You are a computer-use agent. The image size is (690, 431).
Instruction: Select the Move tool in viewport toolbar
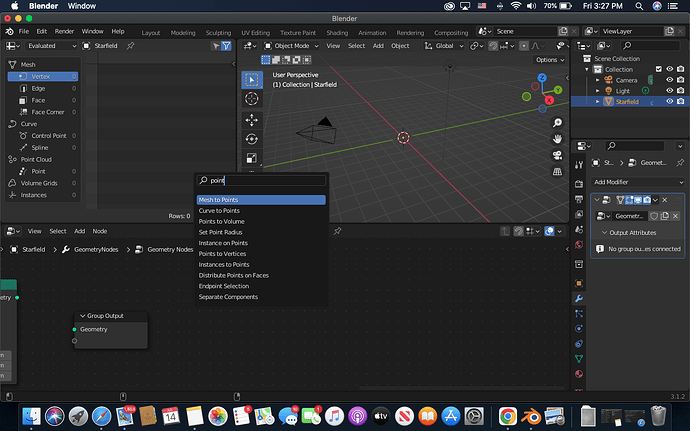point(252,120)
